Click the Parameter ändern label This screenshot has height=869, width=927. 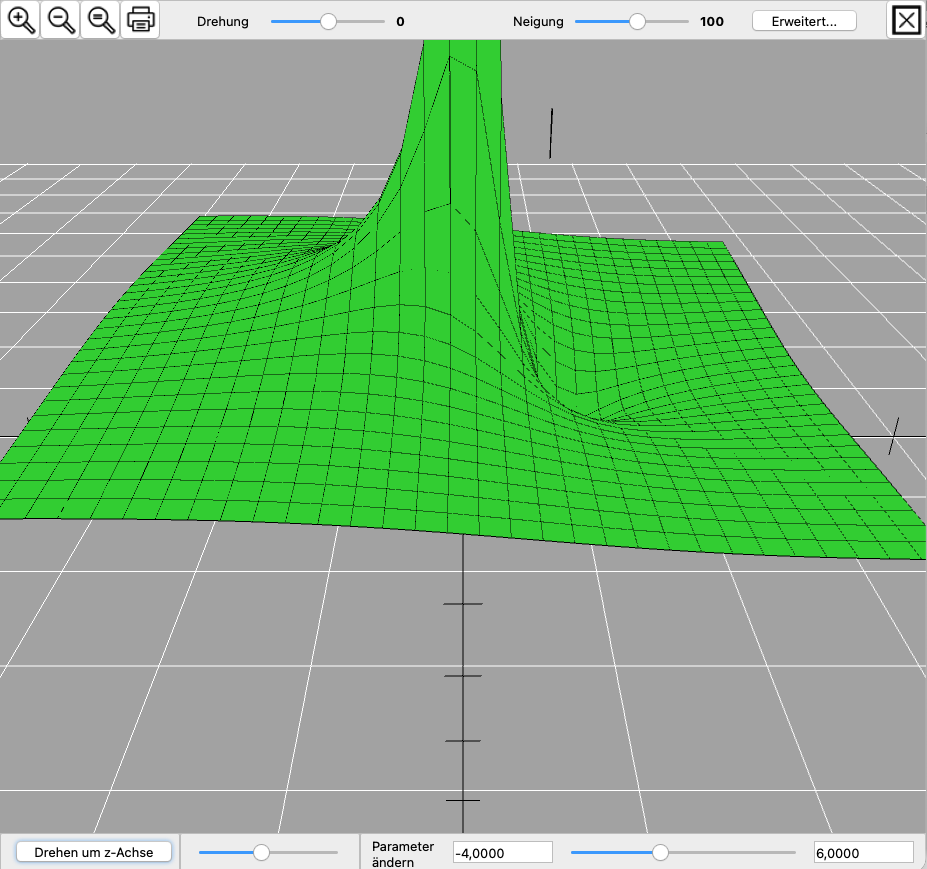point(403,853)
